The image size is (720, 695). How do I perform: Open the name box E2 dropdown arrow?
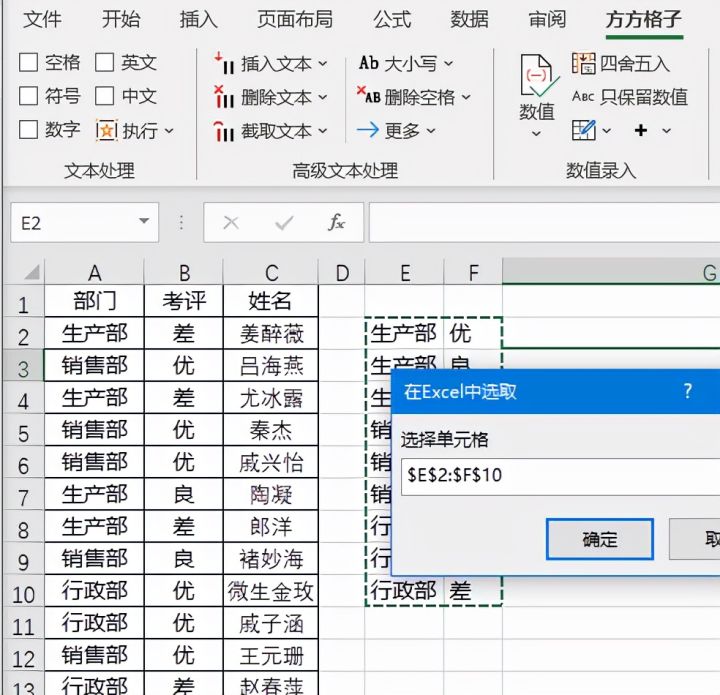pyautogui.click(x=144, y=221)
